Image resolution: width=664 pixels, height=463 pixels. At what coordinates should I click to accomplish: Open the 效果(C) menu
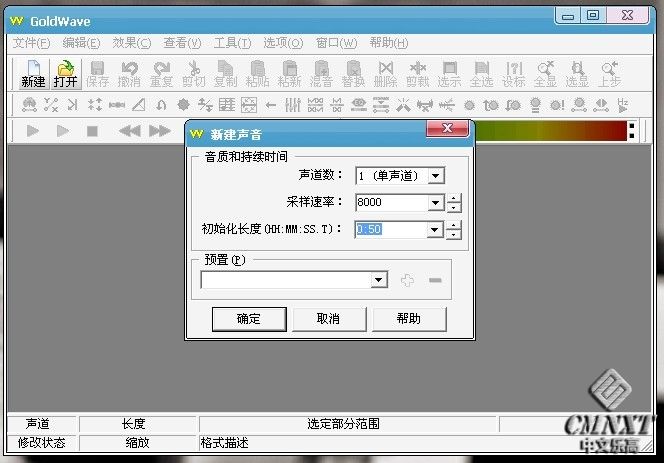(132, 43)
